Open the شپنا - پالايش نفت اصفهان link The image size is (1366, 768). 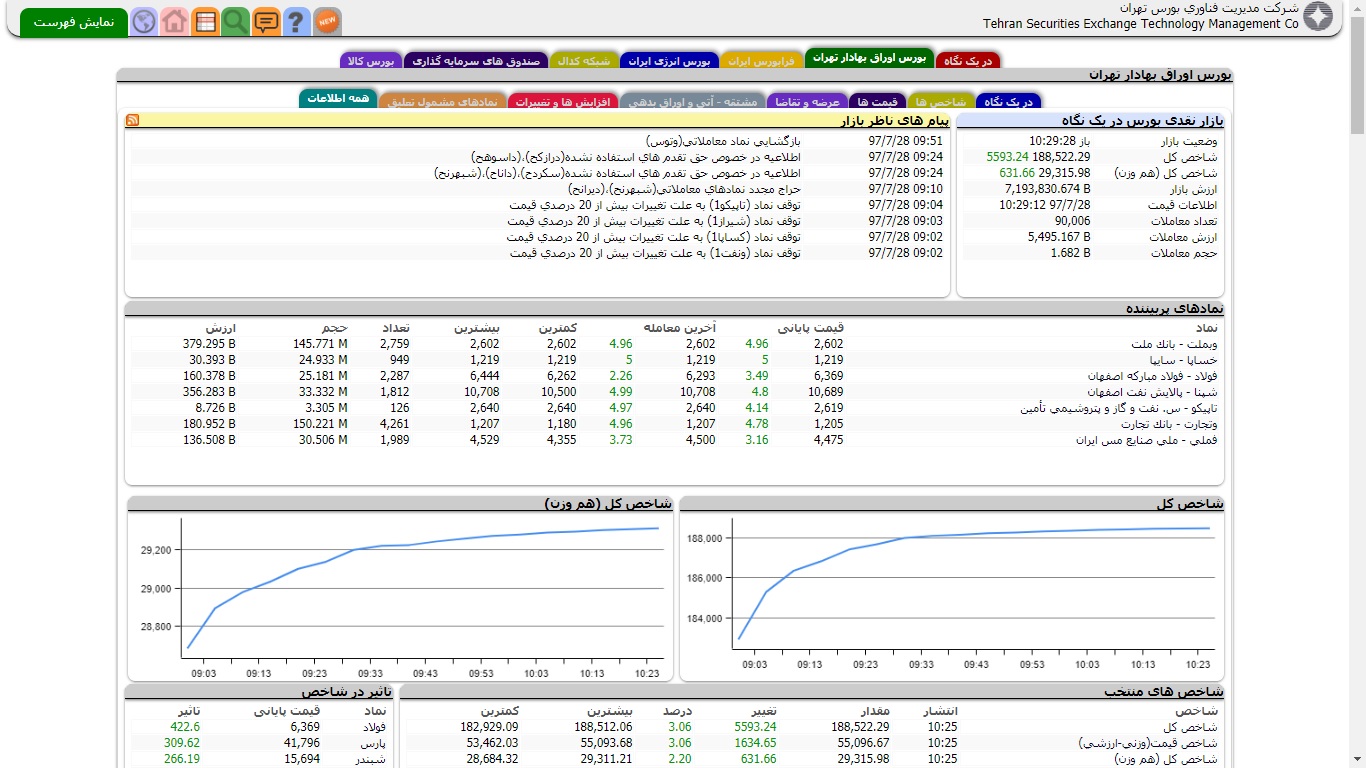[x=1149, y=392]
